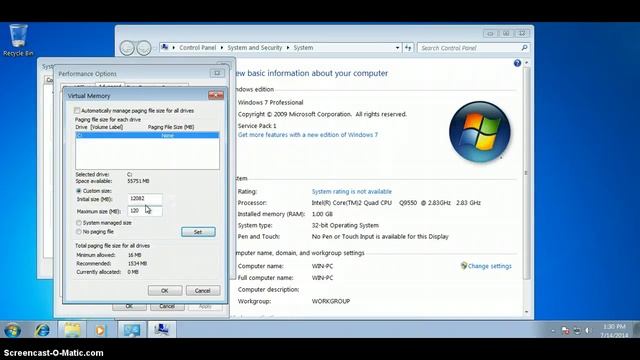This screenshot has height=360, width=640.
Task: Click the '55751 MB' space available value
Action: (x=138, y=181)
